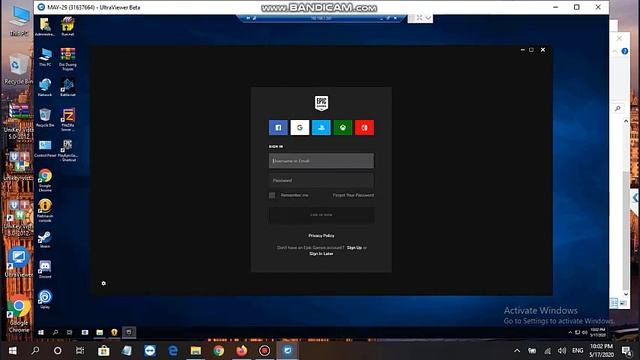Open FileZilla Server shortcut on remote desktop
Viewport: 640px width, 360px height.
click(68, 120)
